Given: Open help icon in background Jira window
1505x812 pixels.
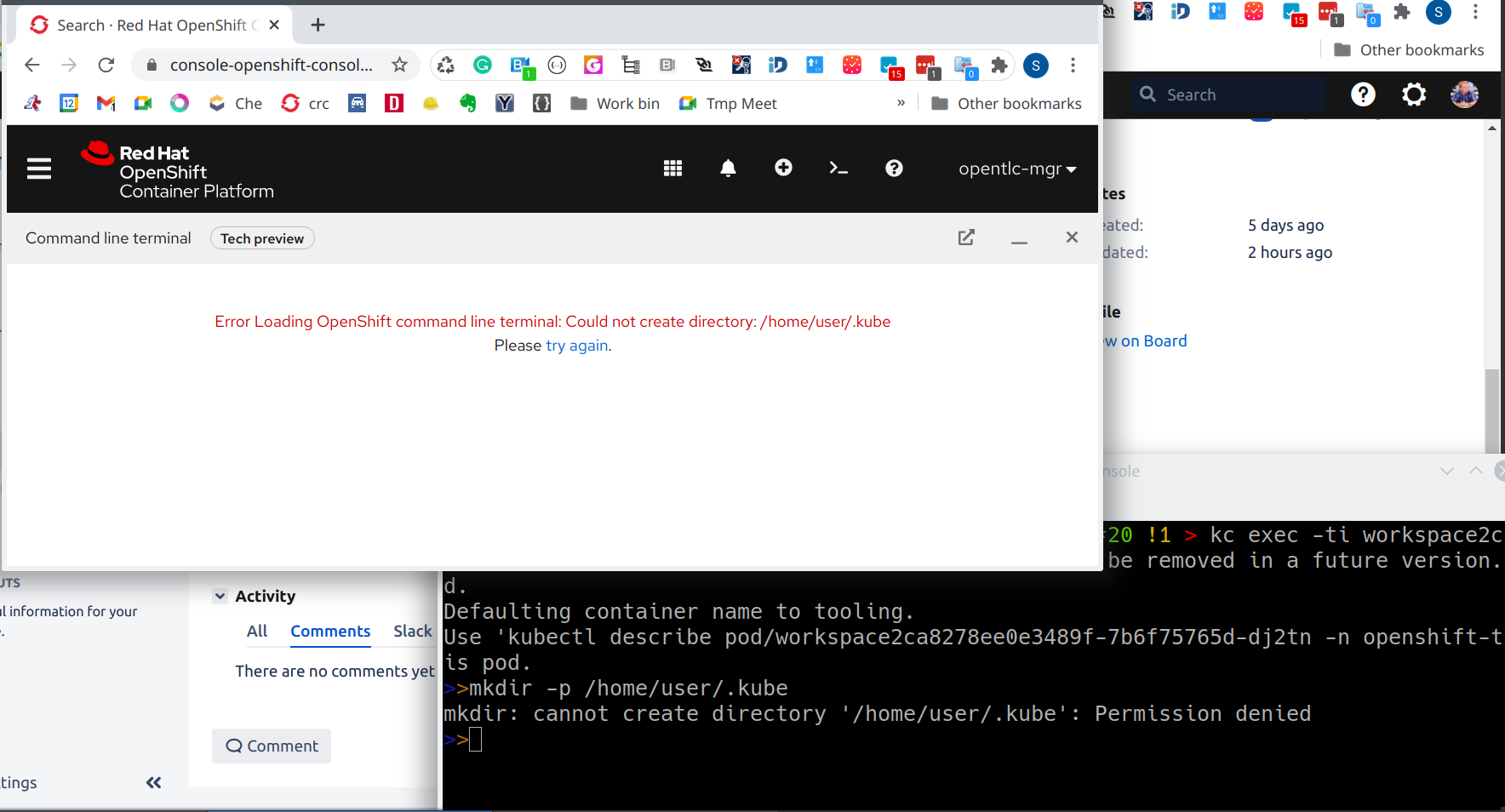Looking at the screenshot, I should (1363, 94).
